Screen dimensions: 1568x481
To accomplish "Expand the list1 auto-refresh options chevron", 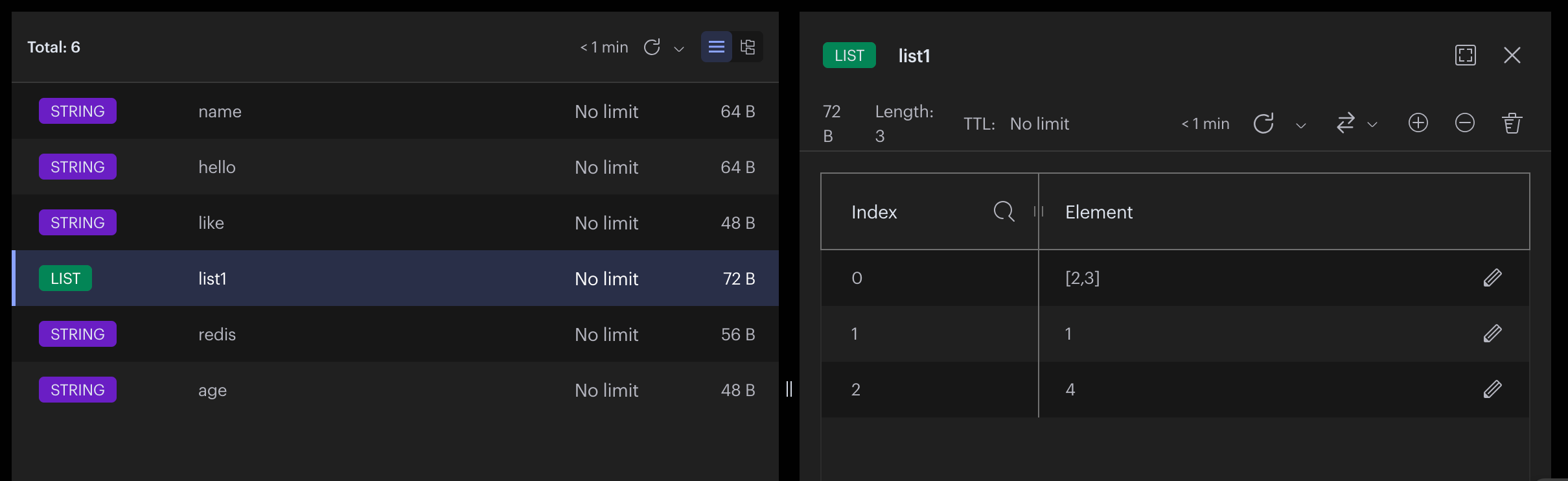I will (1300, 125).
